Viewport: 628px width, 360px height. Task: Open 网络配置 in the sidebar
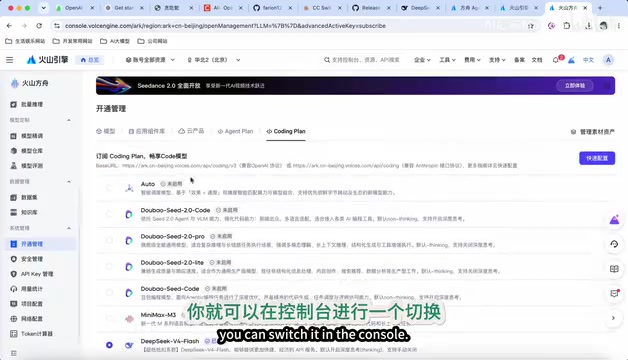[32, 319]
